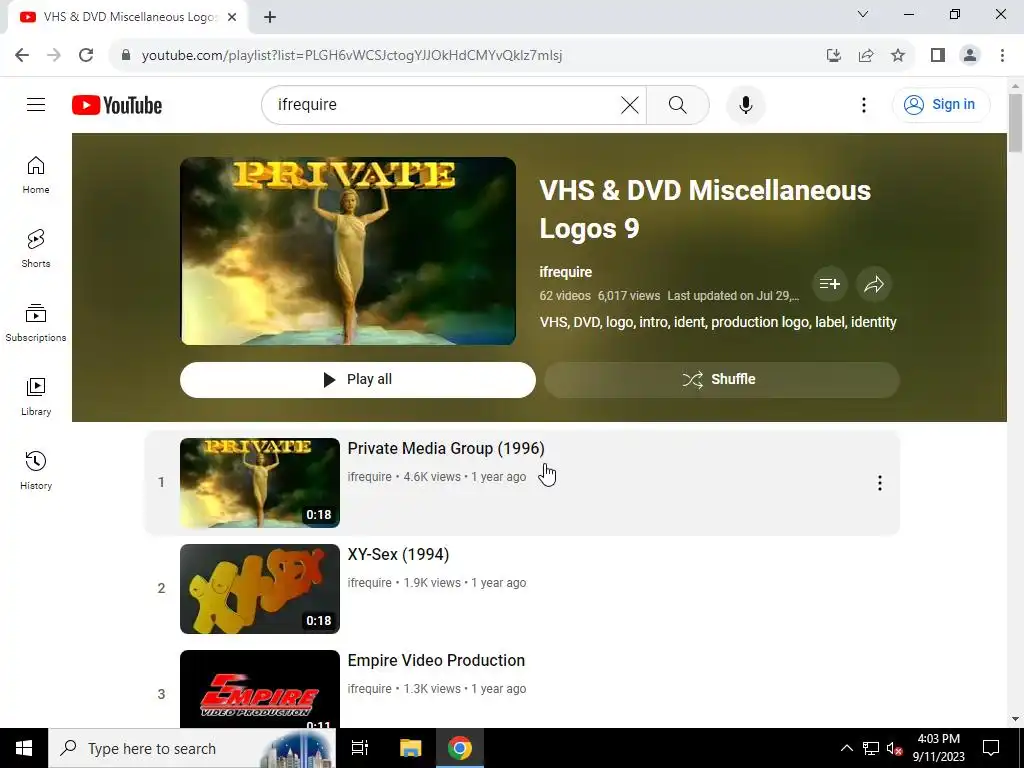Image resolution: width=1024 pixels, height=768 pixels.
Task: Start voice search with microphone icon
Action: [x=745, y=104]
